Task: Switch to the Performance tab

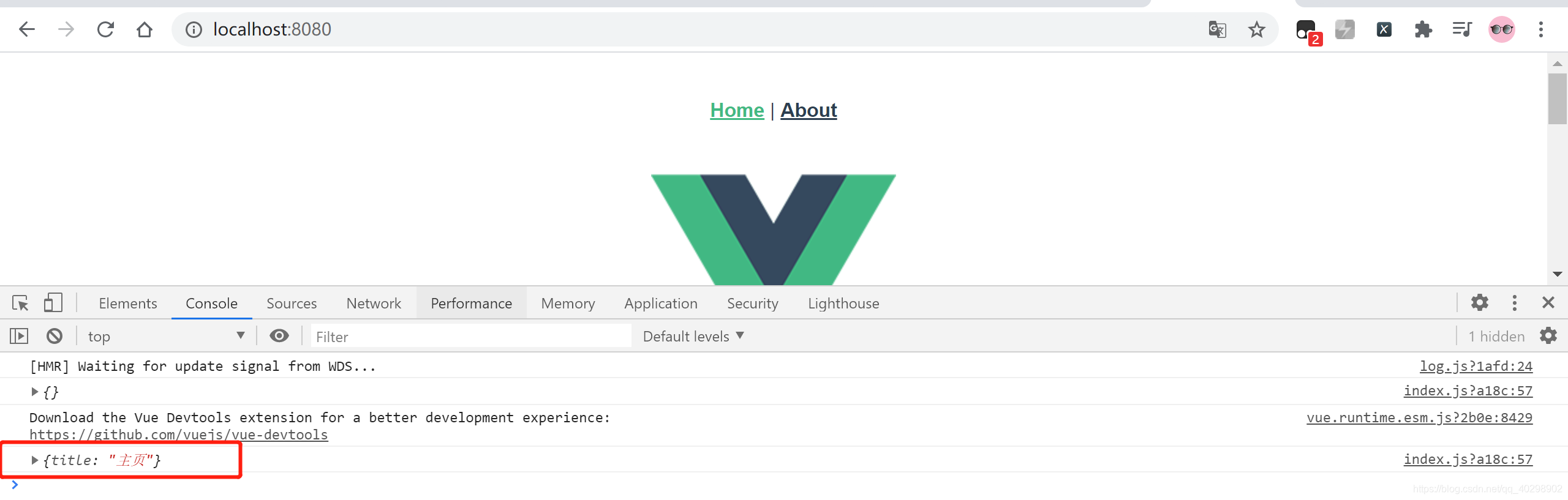Action: (471, 304)
